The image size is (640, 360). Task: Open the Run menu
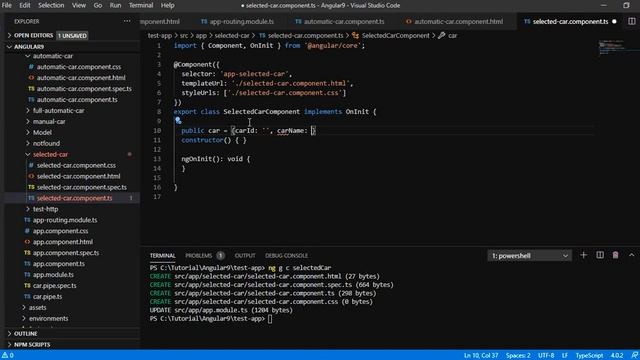click(115, 5)
